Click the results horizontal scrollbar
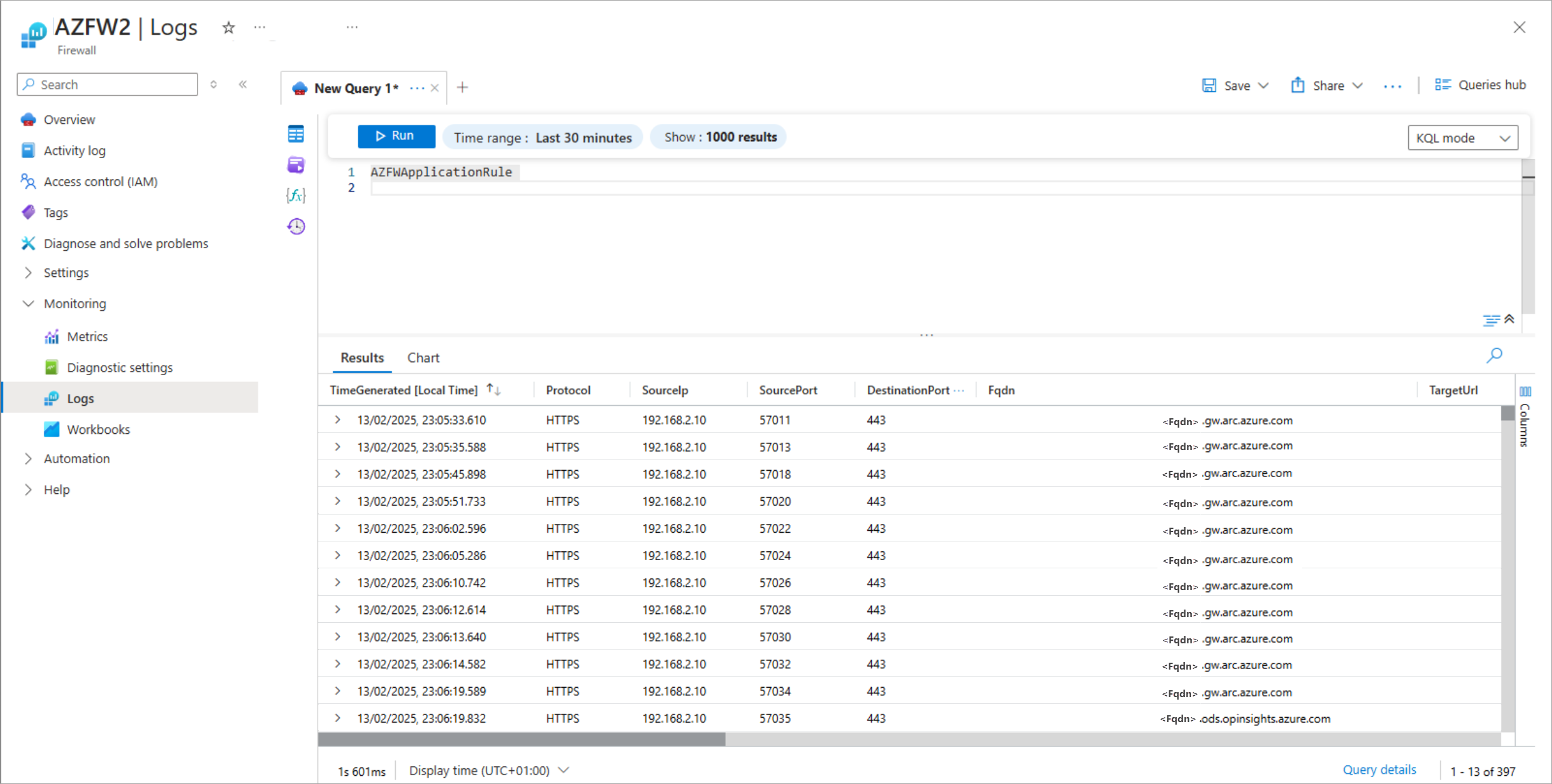The height and width of the screenshot is (784, 1552). (522, 740)
